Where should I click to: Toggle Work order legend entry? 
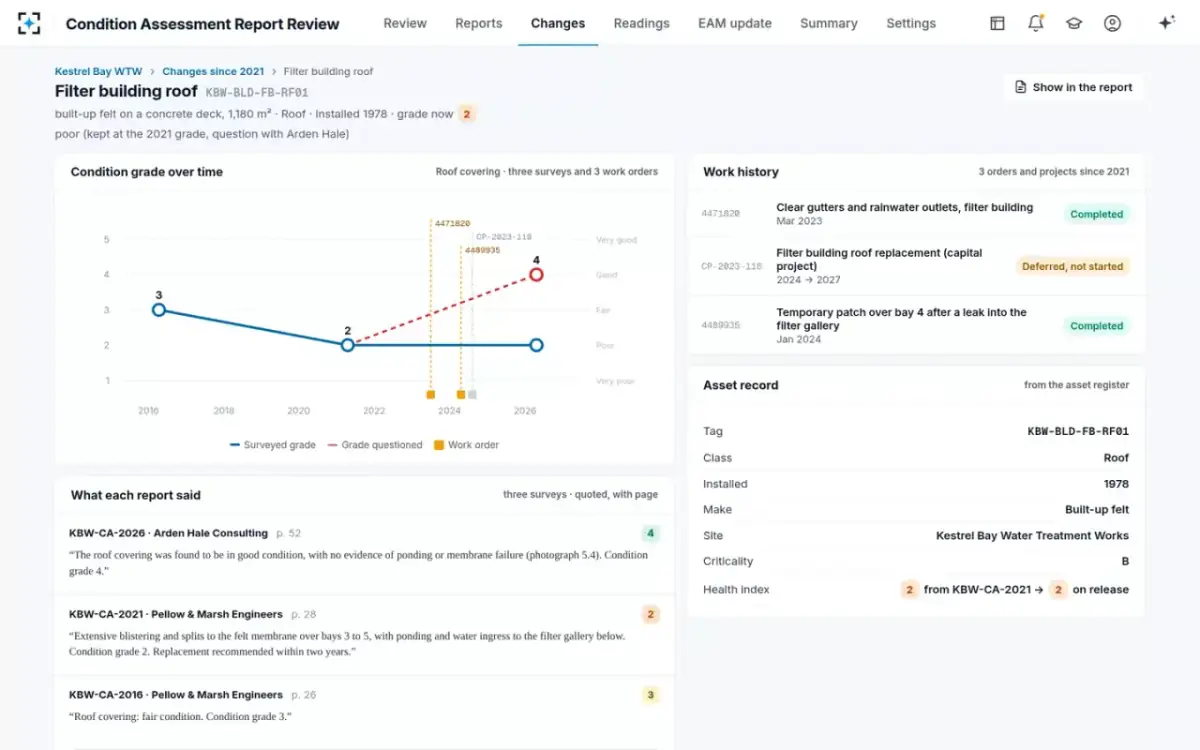pos(466,445)
